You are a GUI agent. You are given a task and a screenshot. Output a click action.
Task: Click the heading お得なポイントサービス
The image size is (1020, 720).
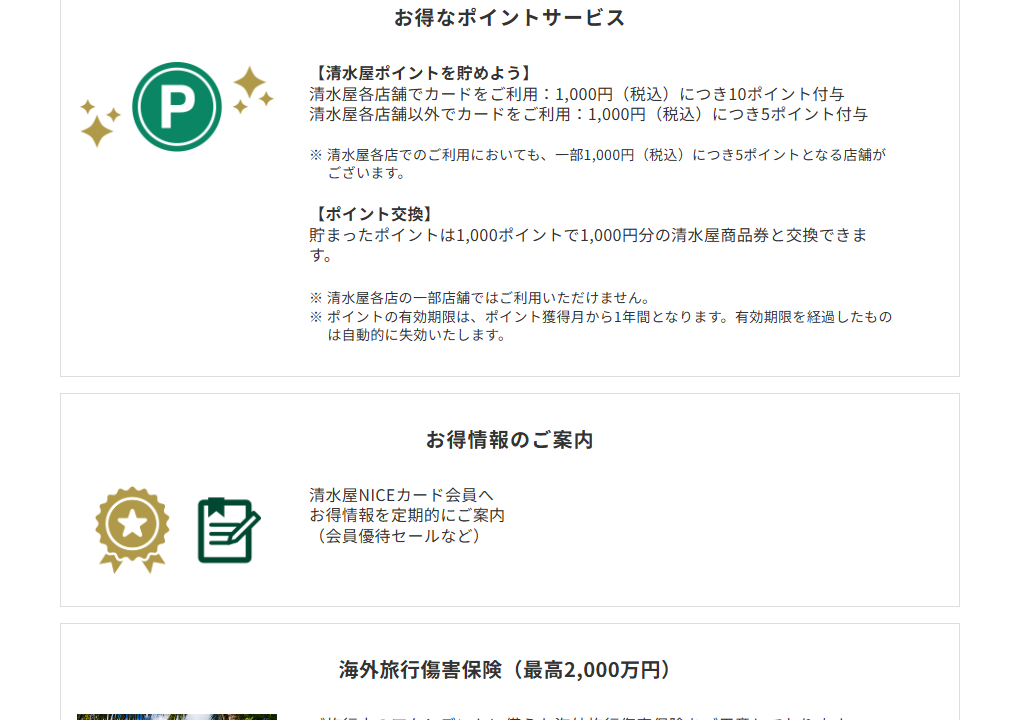[509, 18]
